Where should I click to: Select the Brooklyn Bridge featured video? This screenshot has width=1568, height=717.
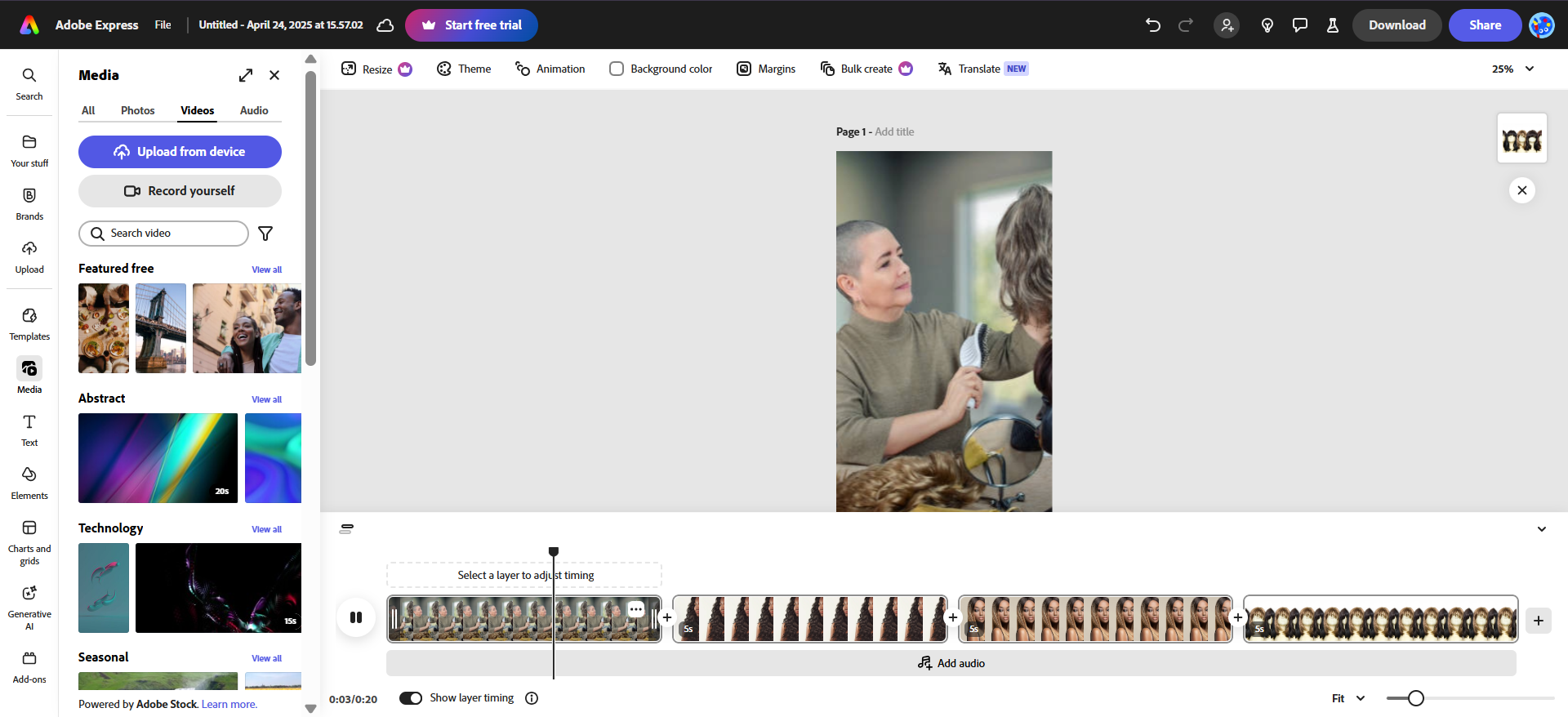click(161, 328)
